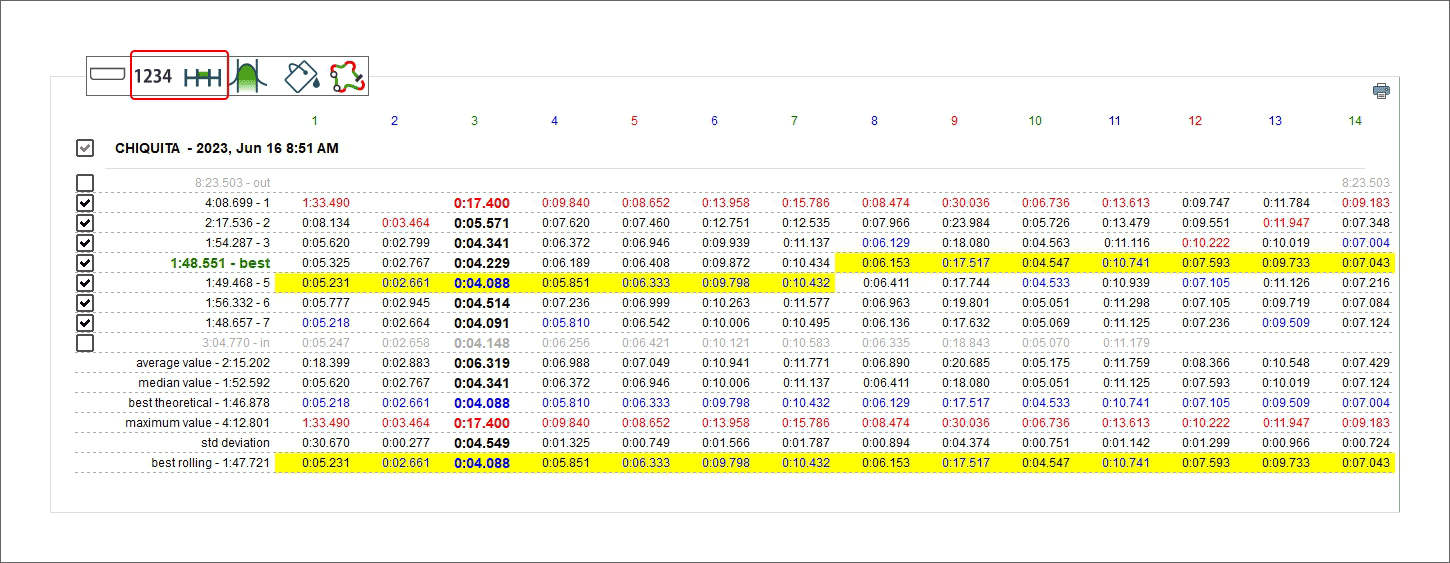Select the 1234 numeric view icon
This screenshot has width=1450, height=563.
pos(153,76)
